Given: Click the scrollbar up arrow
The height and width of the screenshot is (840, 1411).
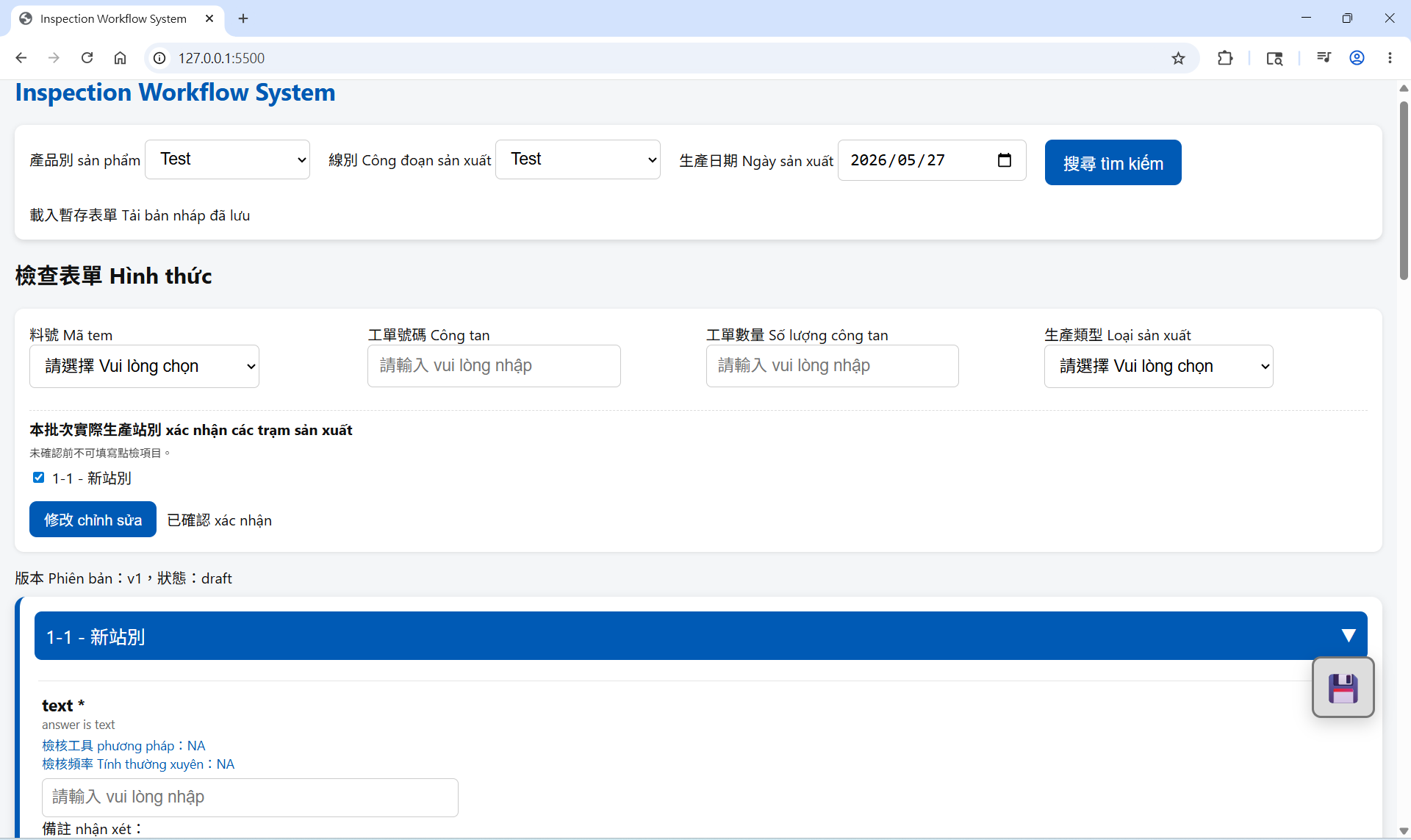Looking at the screenshot, I should click(x=1404, y=88).
